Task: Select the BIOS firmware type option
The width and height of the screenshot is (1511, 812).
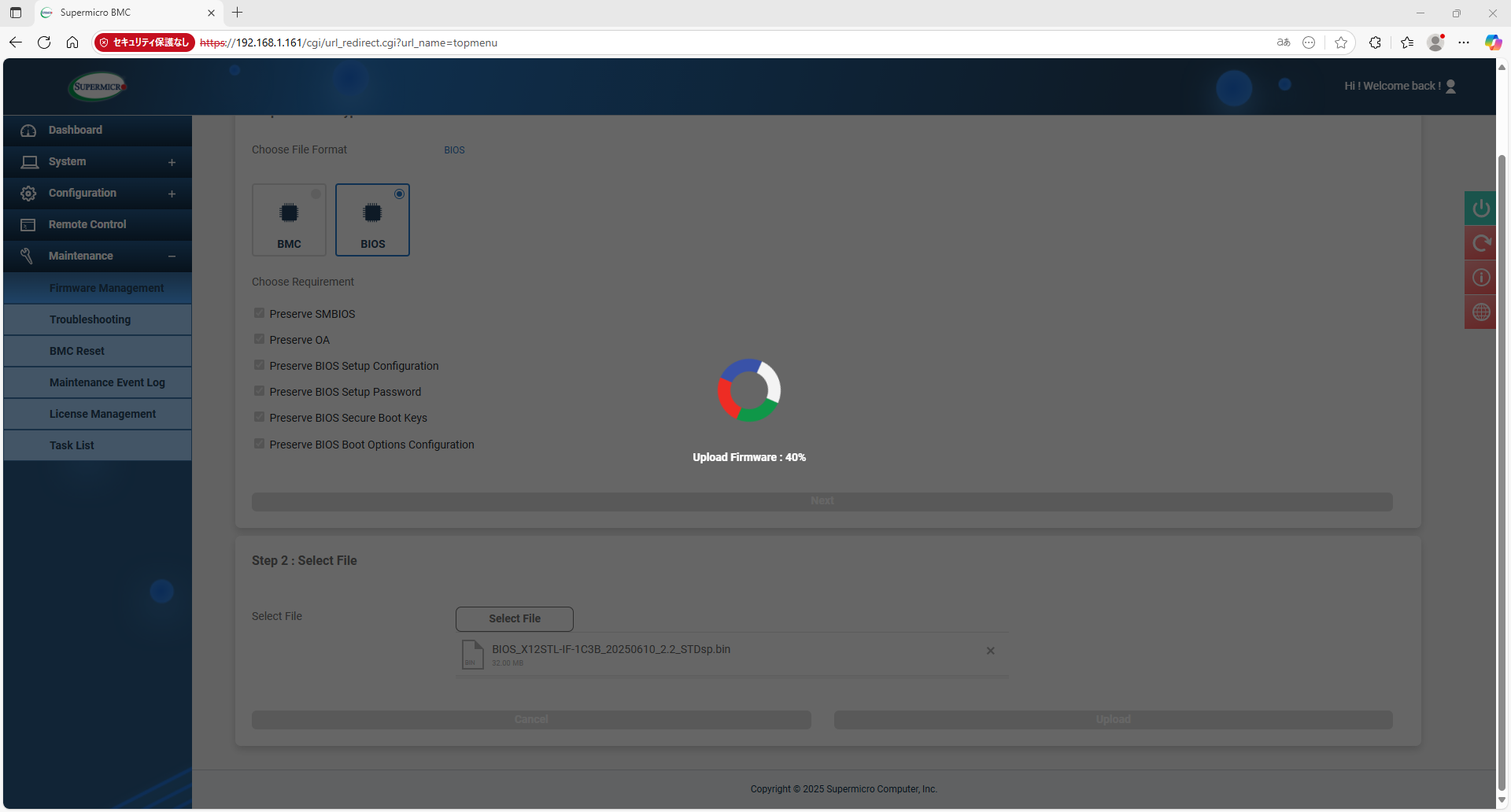Action: coord(372,220)
